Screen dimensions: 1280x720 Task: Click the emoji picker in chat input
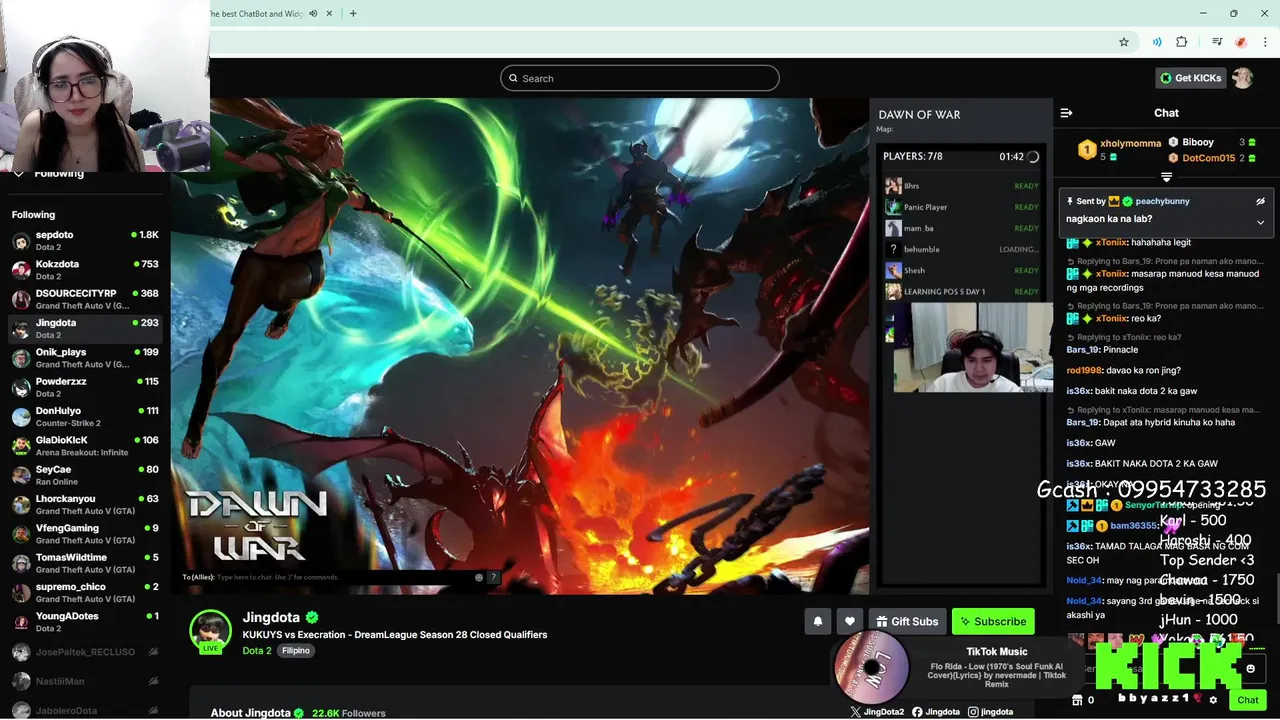pyautogui.click(x=1250, y=669)
